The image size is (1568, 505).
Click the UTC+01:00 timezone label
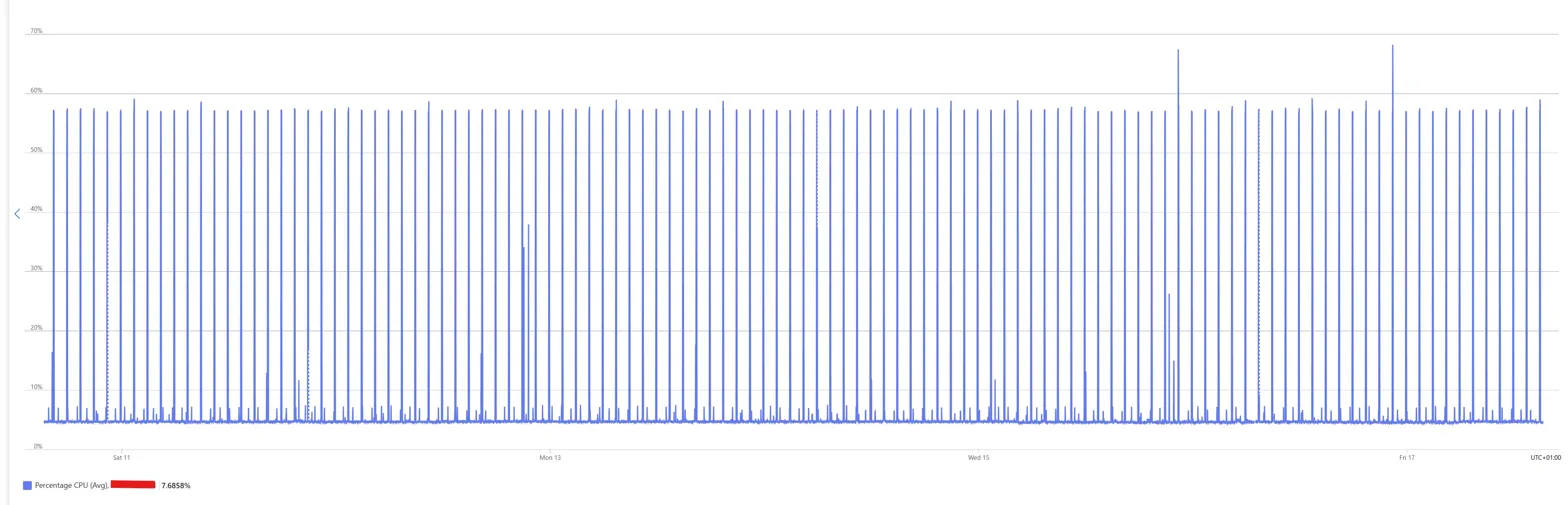1544,458
